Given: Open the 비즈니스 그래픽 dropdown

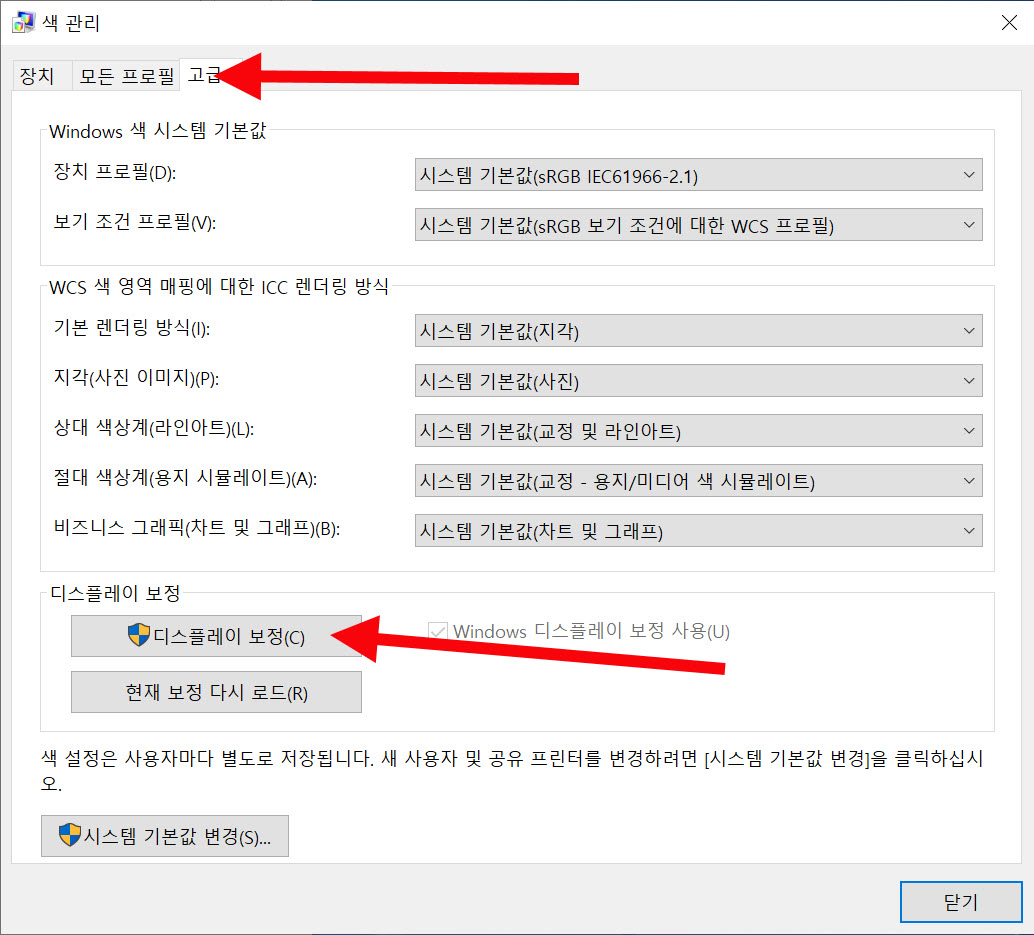Looking at the screenshot, I should [x=698, y=531].
